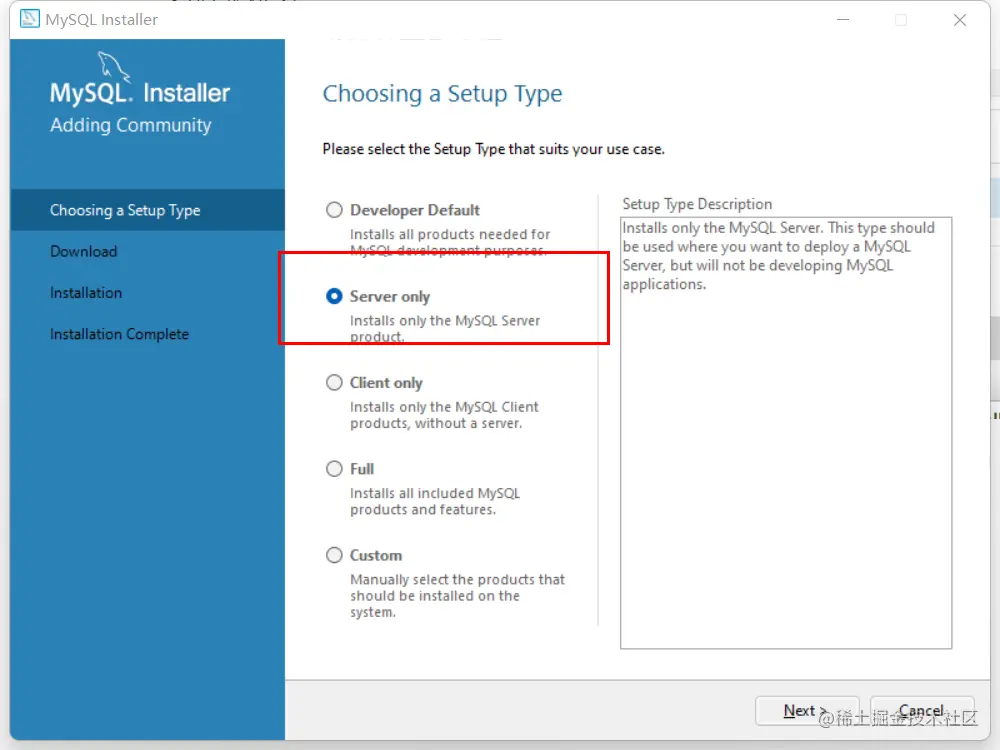Choose the Client only setup type

tap(334, 383)
